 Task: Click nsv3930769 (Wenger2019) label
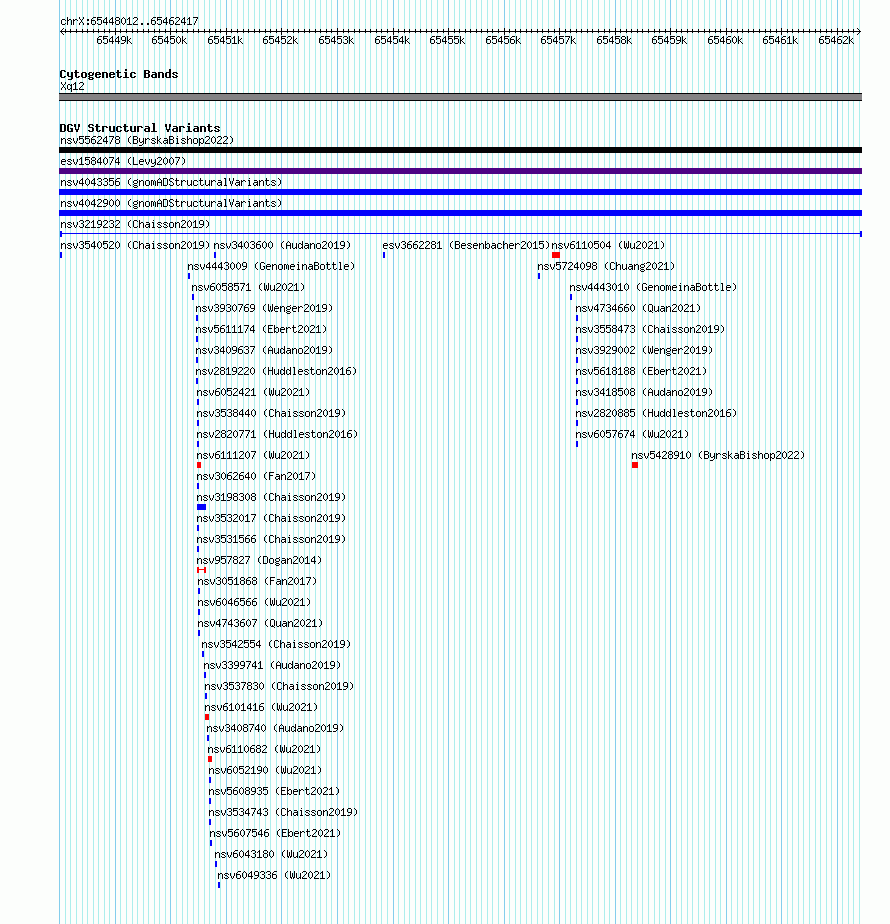pyautogui.click(x=264, y=308)
